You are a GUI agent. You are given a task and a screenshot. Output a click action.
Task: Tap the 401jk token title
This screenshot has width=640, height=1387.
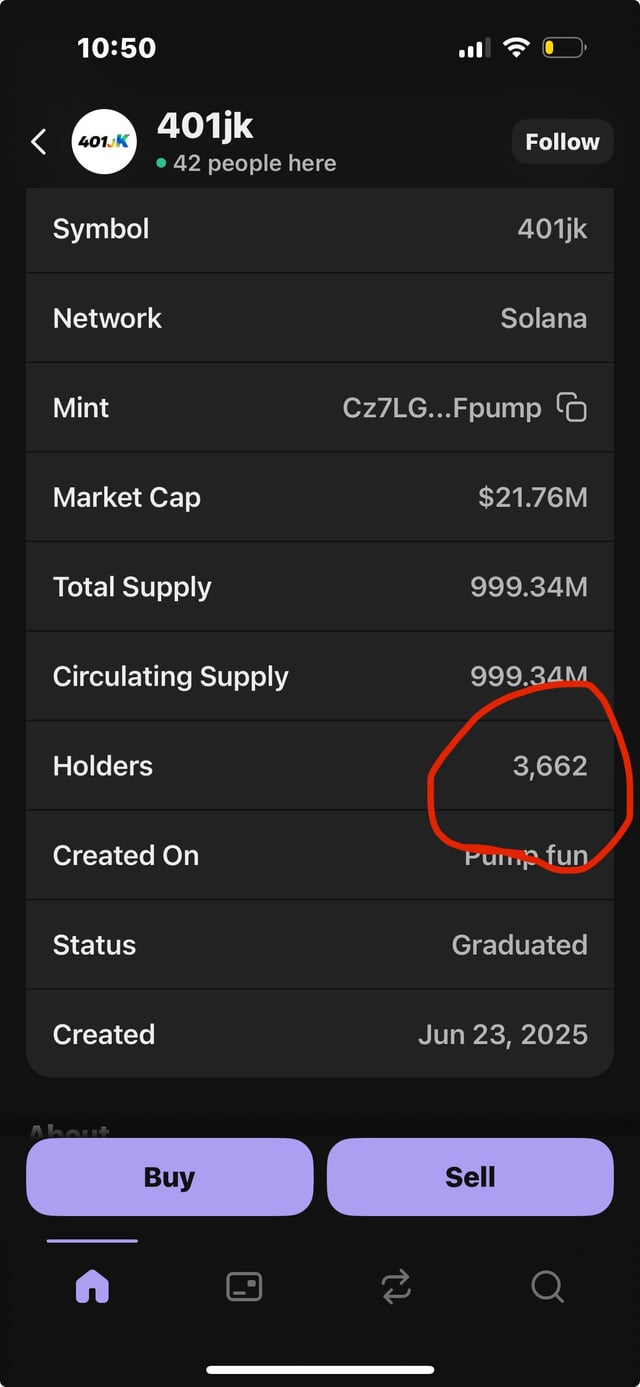coord(205,126)
